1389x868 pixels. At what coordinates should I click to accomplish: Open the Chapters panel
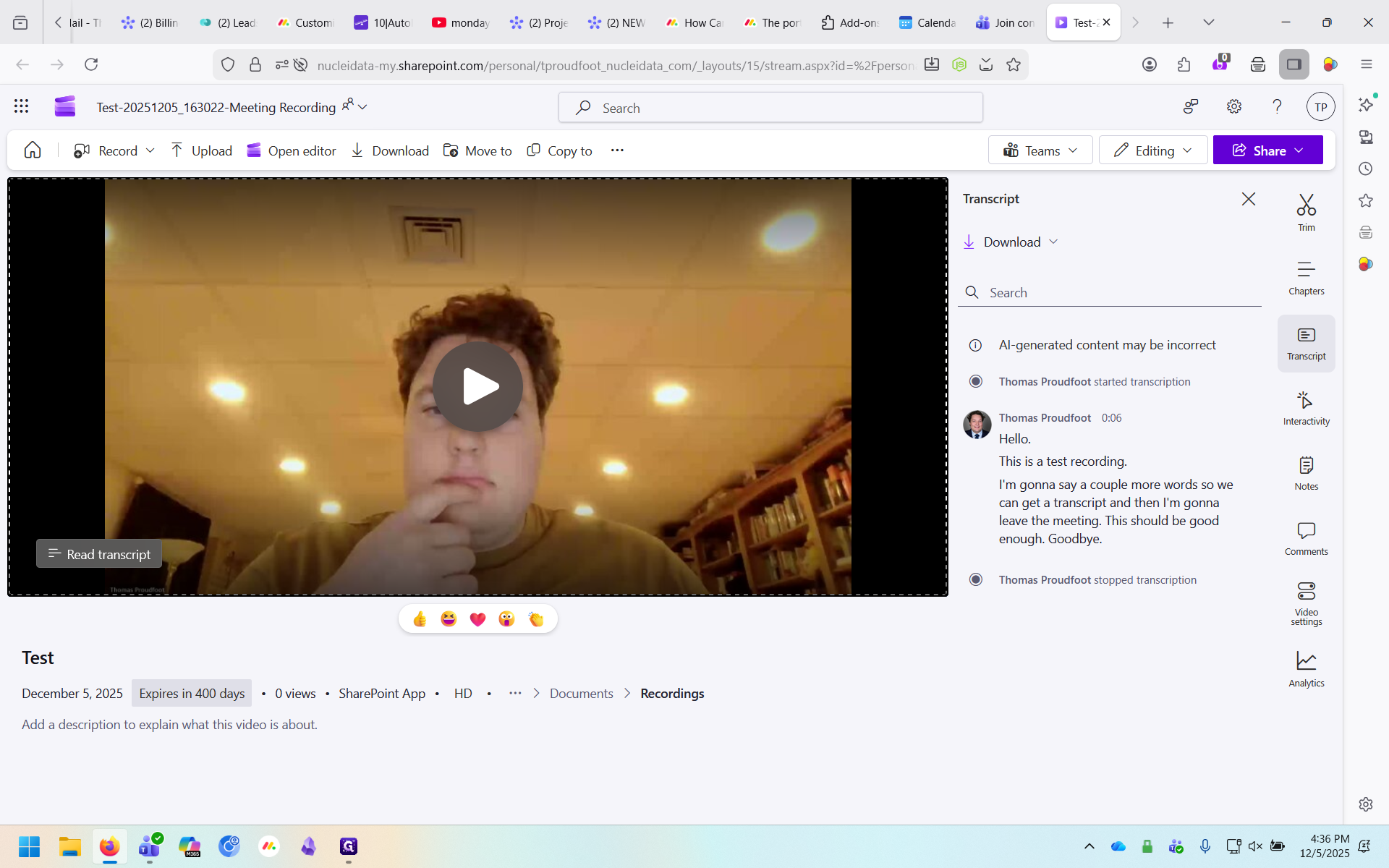[x=1306, y=278]
